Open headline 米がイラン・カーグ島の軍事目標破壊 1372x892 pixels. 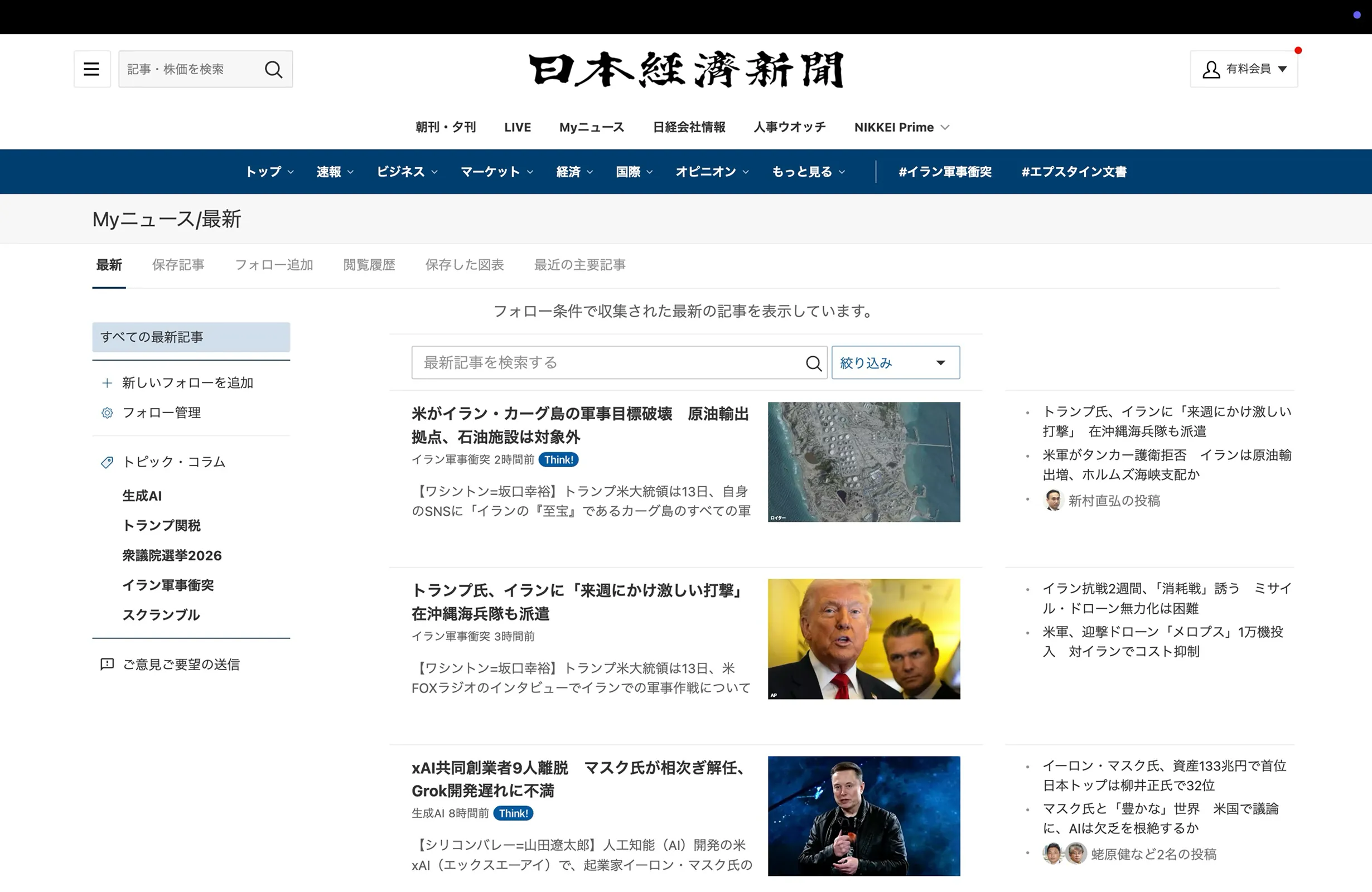point(580,425)
